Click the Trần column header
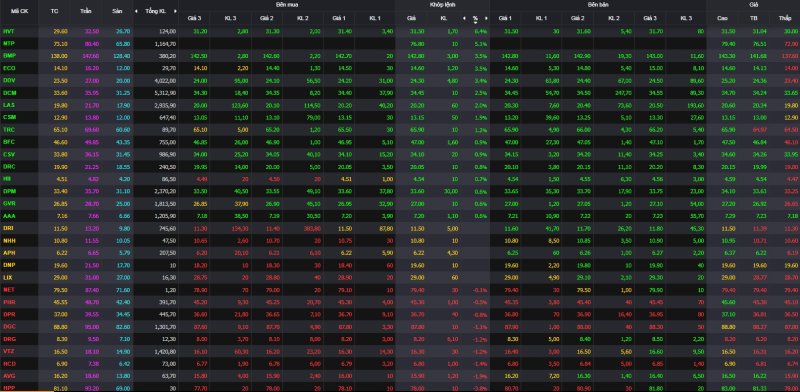Image resolution: width=800 pixels, height=392 pixels. tap(86, 11)
